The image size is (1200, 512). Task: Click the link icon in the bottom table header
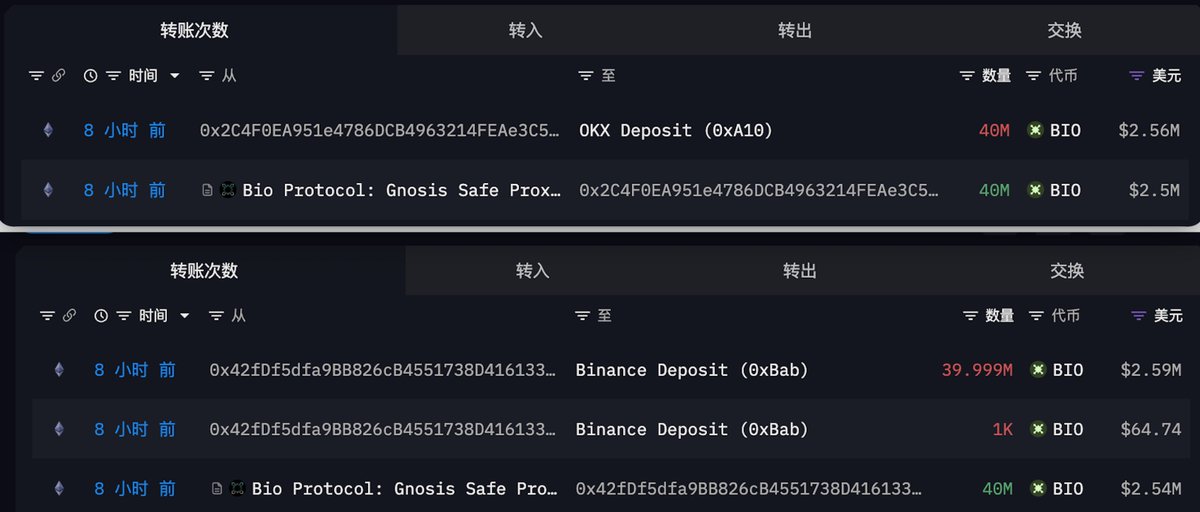point(69,316)
